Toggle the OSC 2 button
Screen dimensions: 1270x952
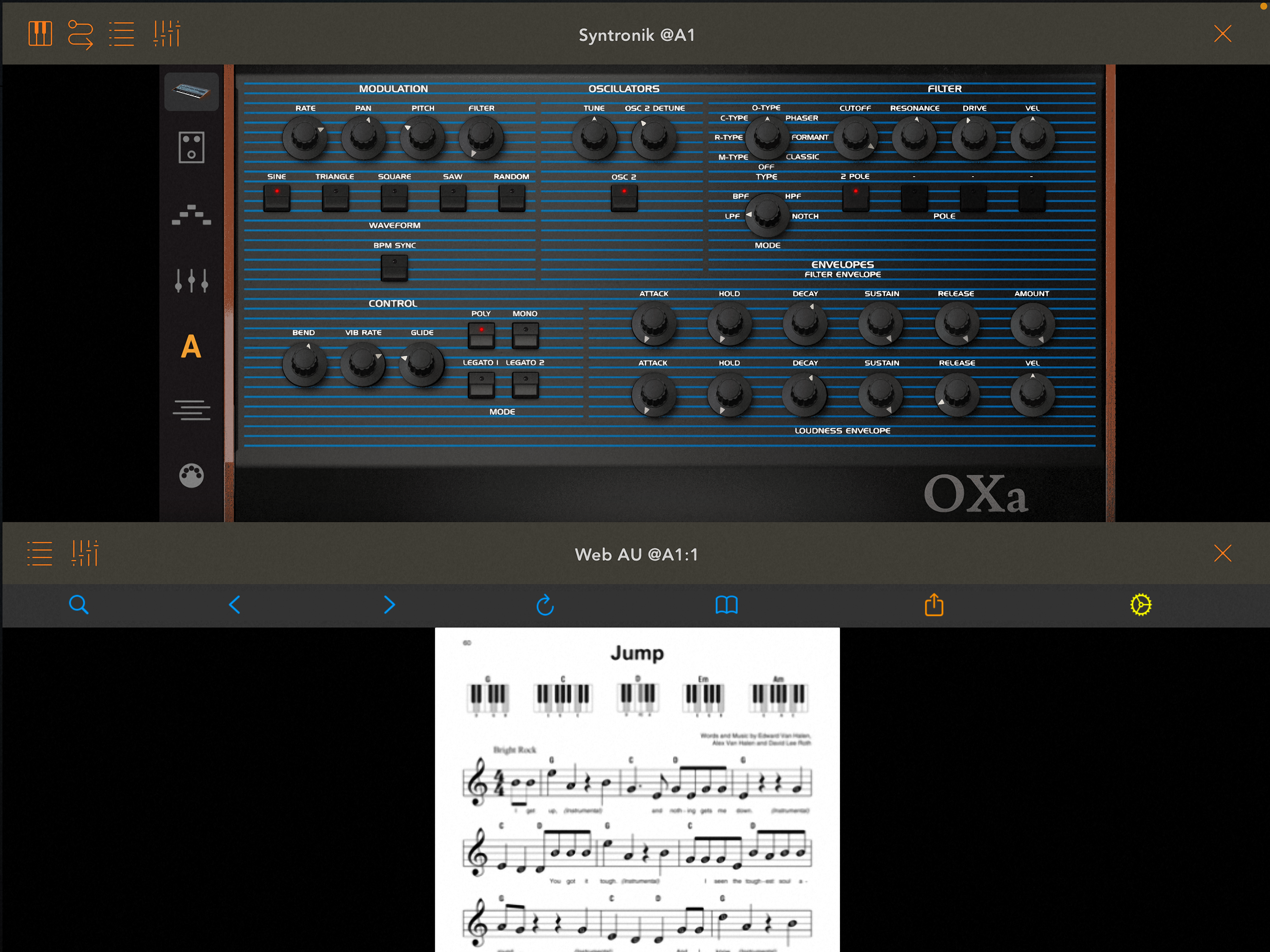624,198
